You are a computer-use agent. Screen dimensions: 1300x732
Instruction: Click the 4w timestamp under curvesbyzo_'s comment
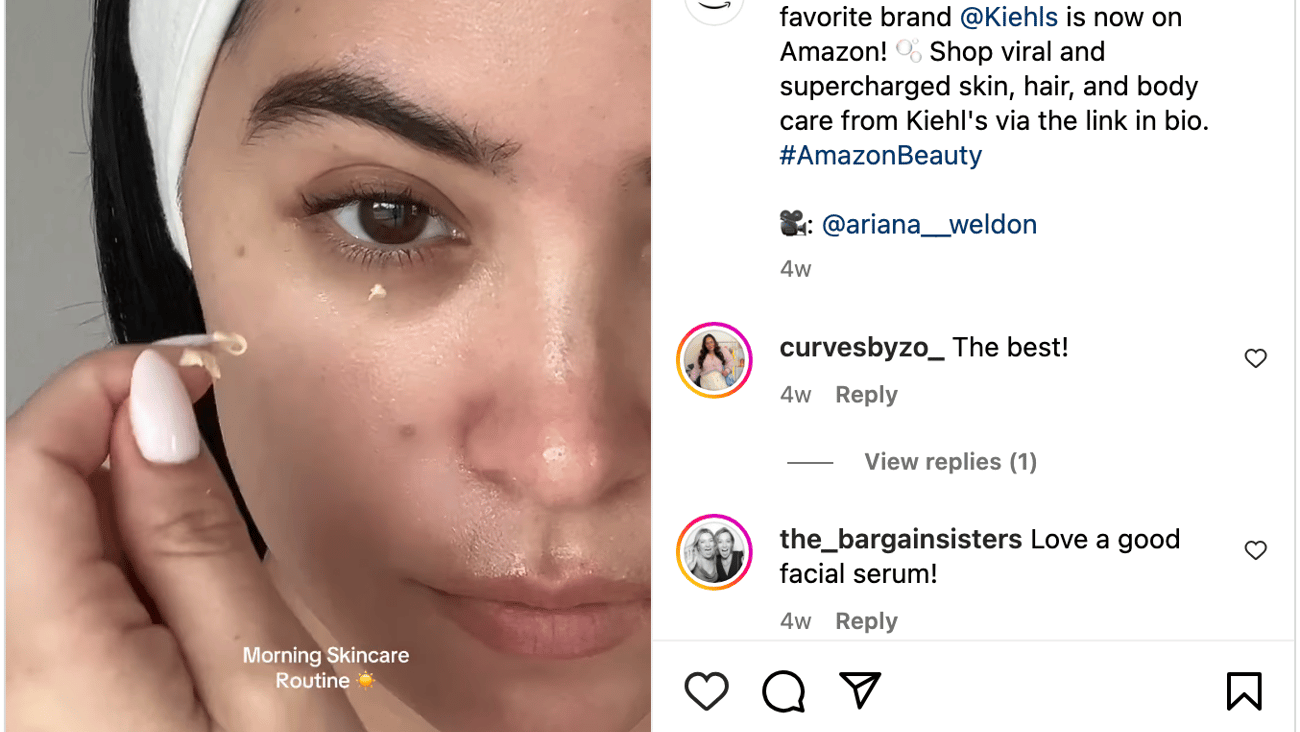point(795,394)
